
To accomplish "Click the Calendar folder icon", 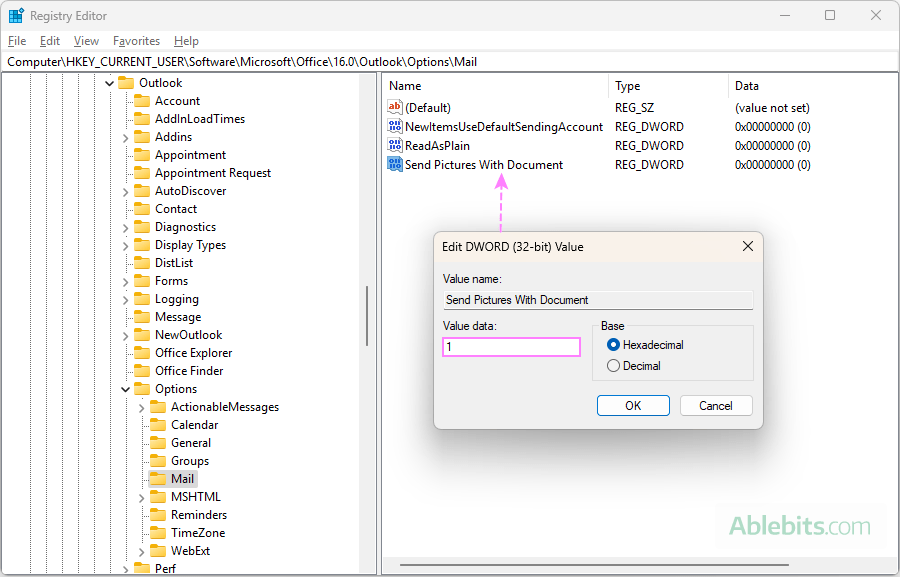I will click(158, 425).
